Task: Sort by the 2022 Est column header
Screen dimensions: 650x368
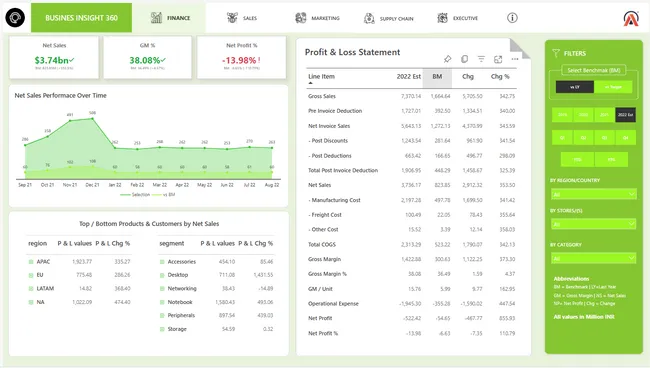Action: (x=408, y=76)
